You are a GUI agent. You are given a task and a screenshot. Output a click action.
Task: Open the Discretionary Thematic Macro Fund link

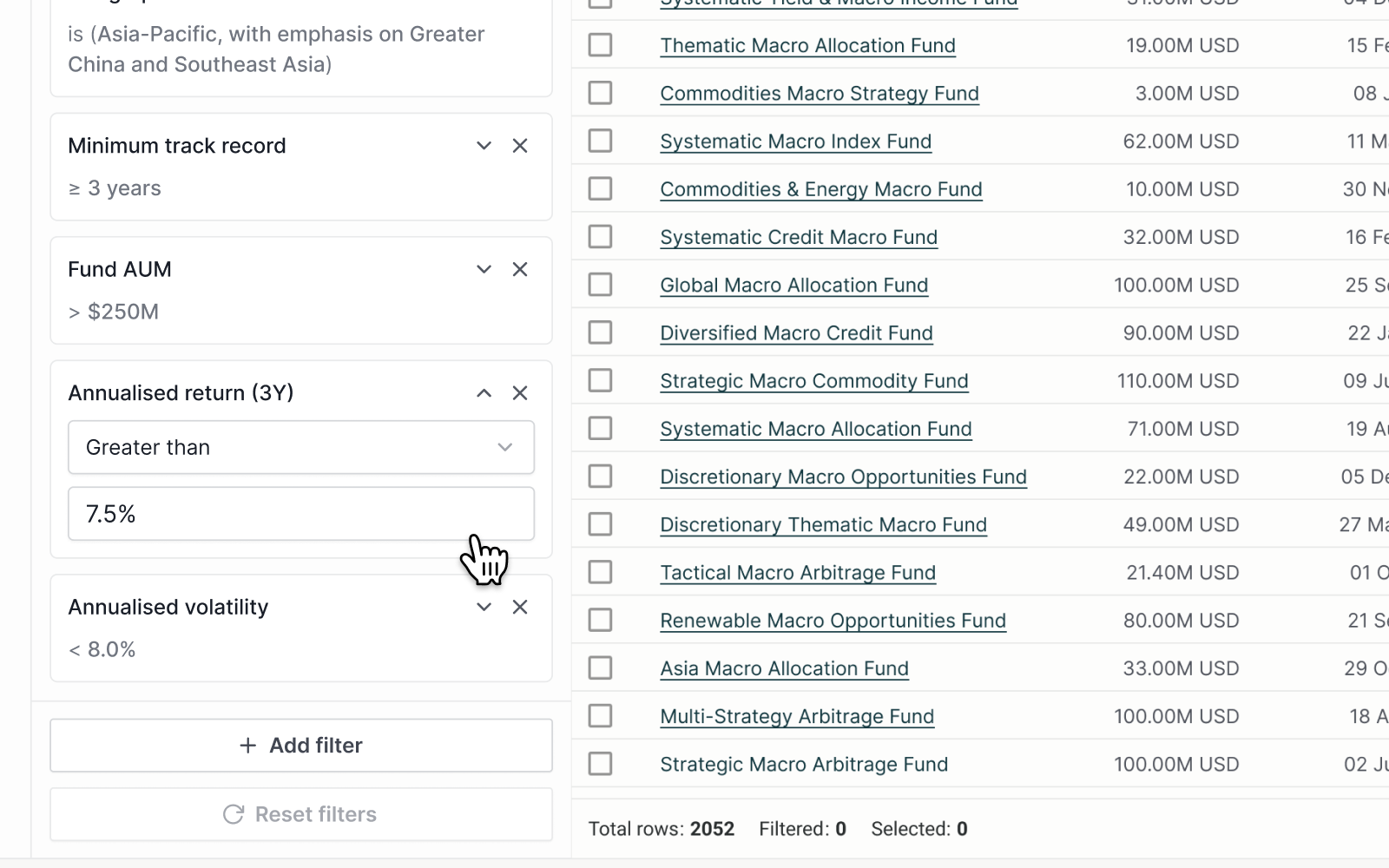pos(823,524)
